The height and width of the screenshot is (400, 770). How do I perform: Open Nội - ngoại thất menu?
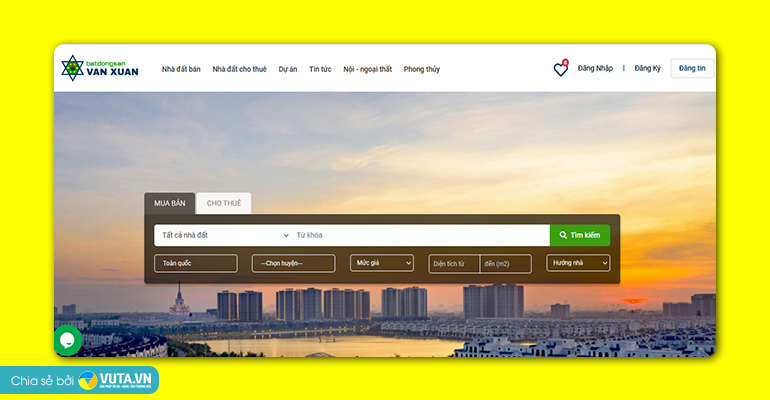[x=367, y=69]
